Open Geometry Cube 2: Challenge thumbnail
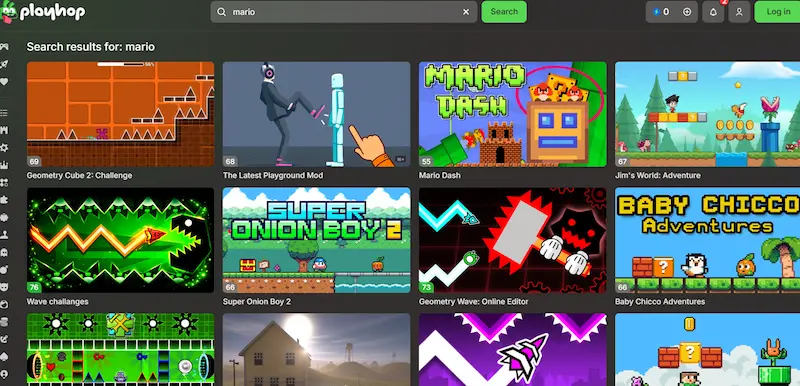This screenshot has height=386, width=800. click(120, 114)
